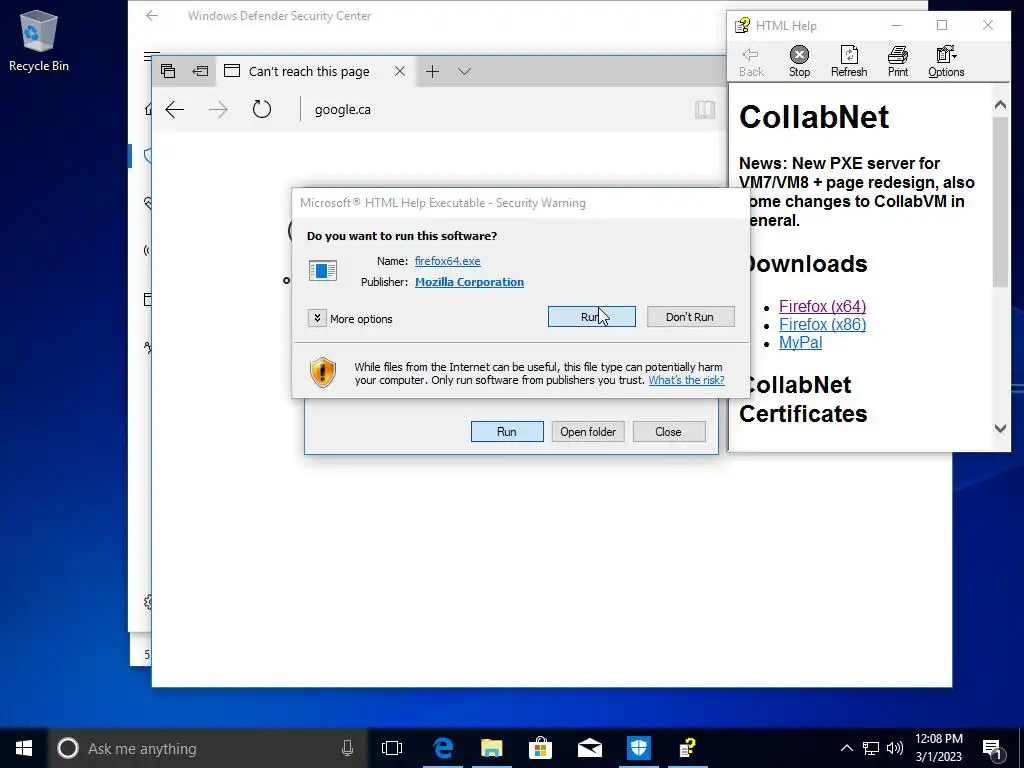Expand More options in security warning
Screen dimensions: 1024x768
click(317, 318)
